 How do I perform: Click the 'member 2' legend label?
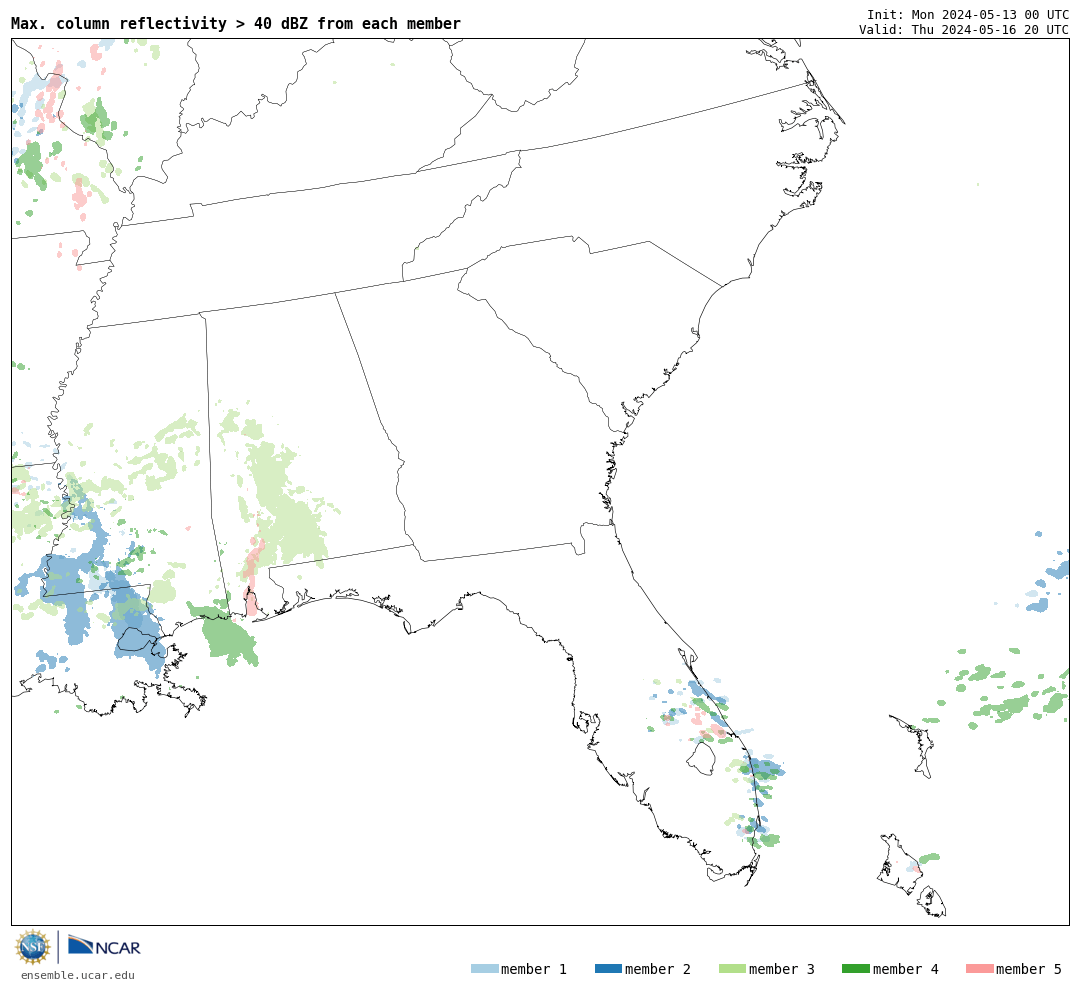[658, 969]
